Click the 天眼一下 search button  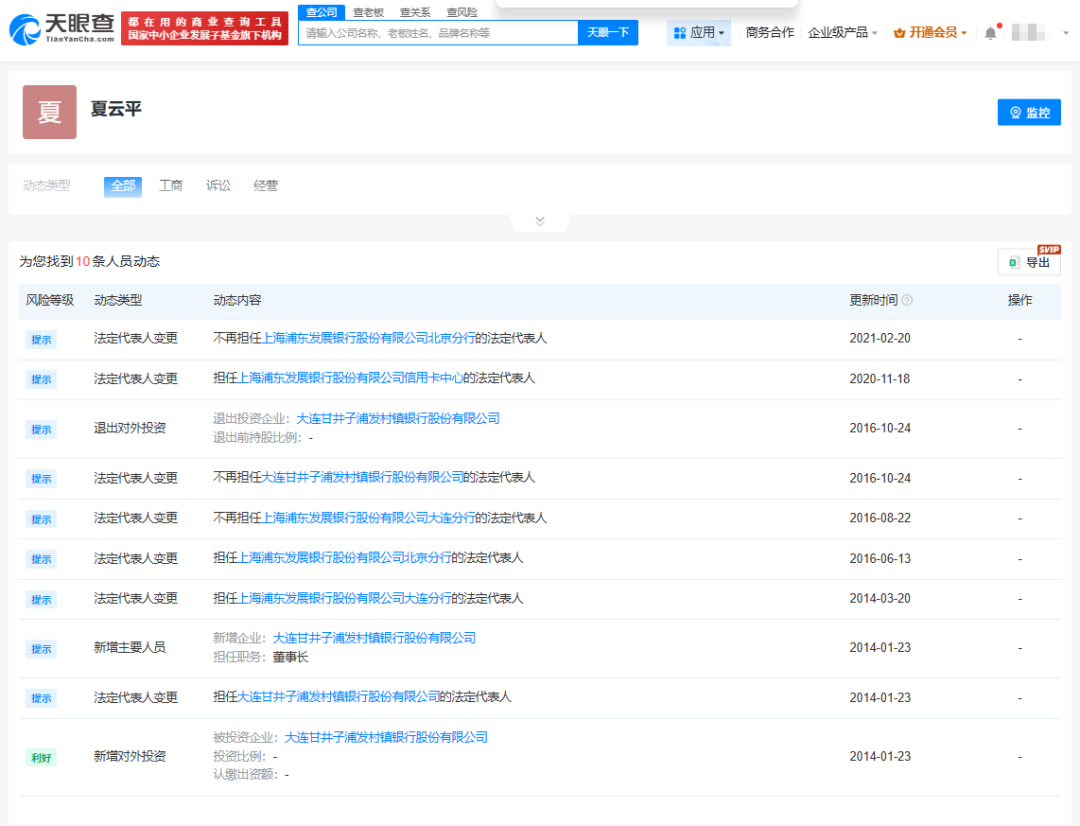[607, 32]
